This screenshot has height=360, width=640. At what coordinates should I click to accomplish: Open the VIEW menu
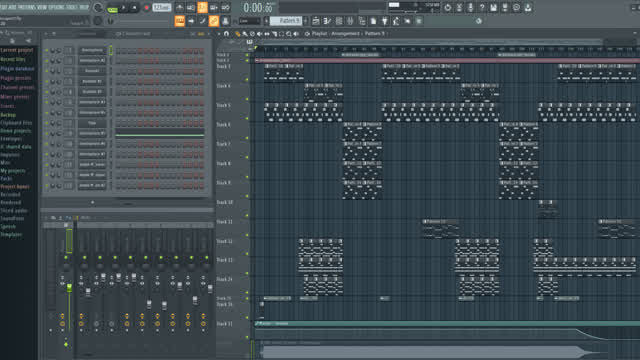tap(42, 7)
